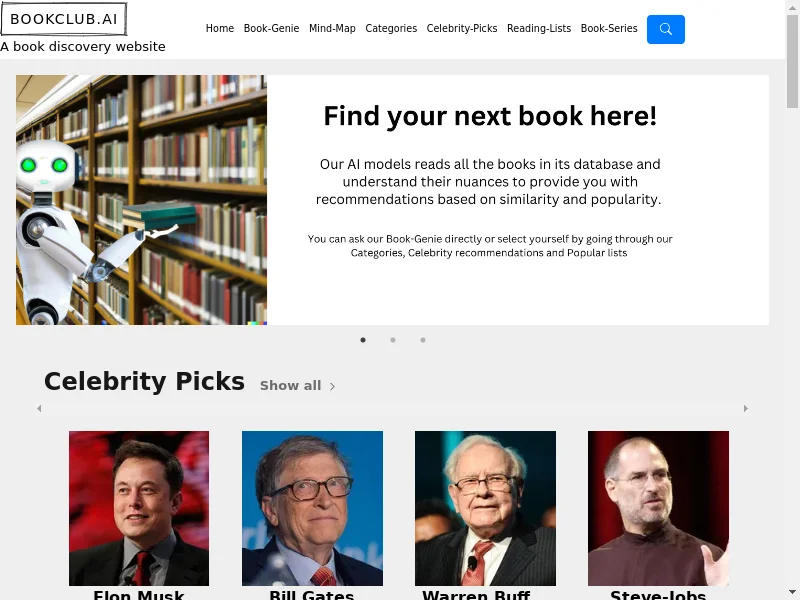The height and width of the screenshot is (600, 800).
Task: Click the Show all link
Action: [290, 386]
